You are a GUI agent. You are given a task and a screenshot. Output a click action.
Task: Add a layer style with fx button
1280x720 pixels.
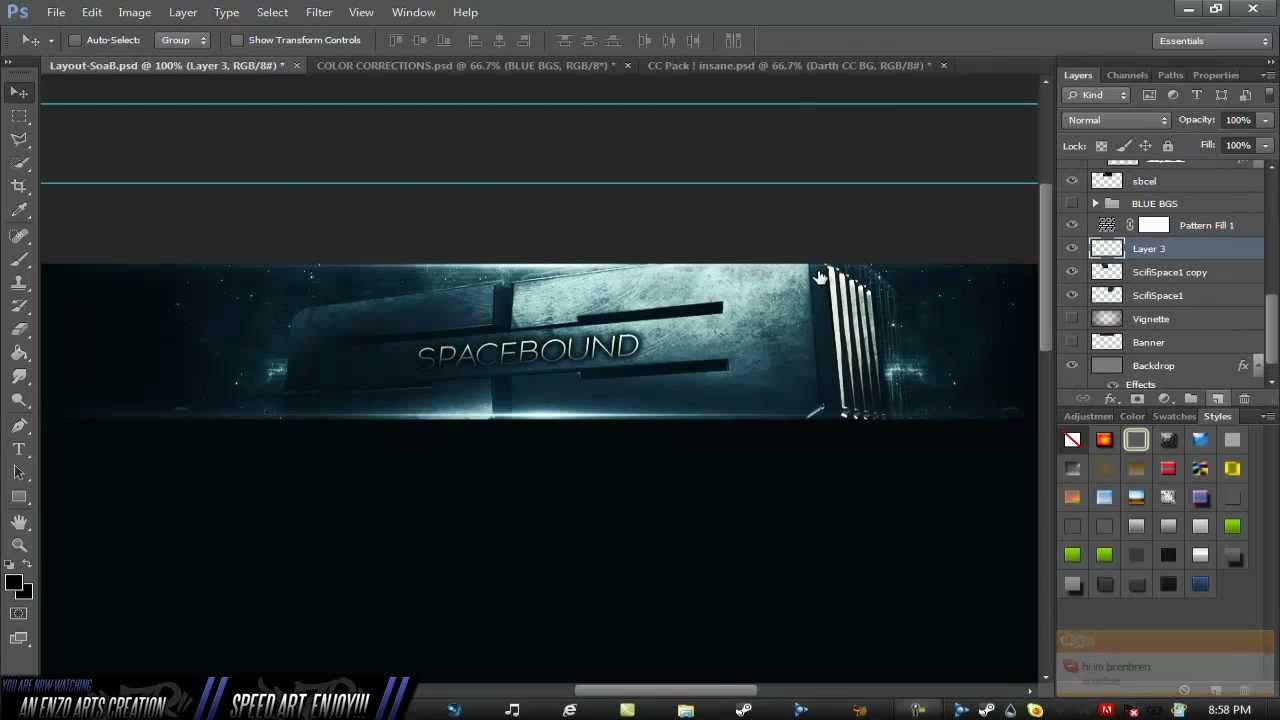[1110, 399]
